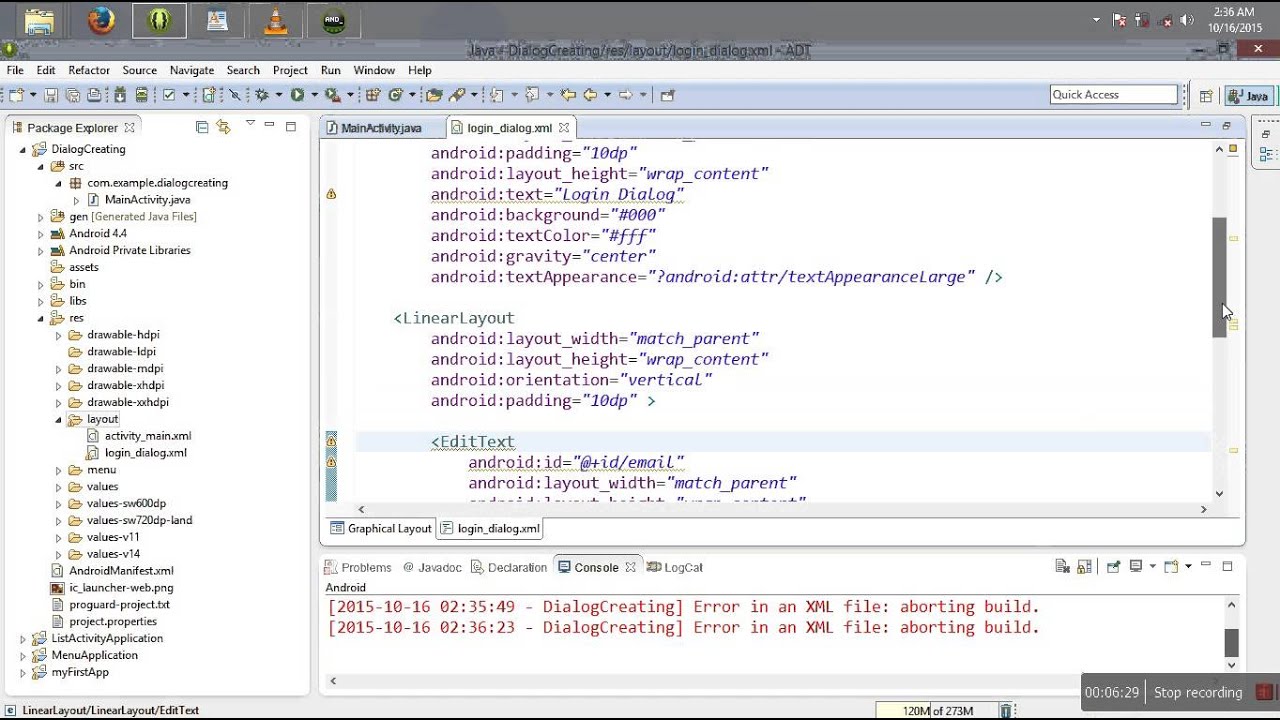
Task: Click the Save toolbar icon
Action: coord(50,95)
